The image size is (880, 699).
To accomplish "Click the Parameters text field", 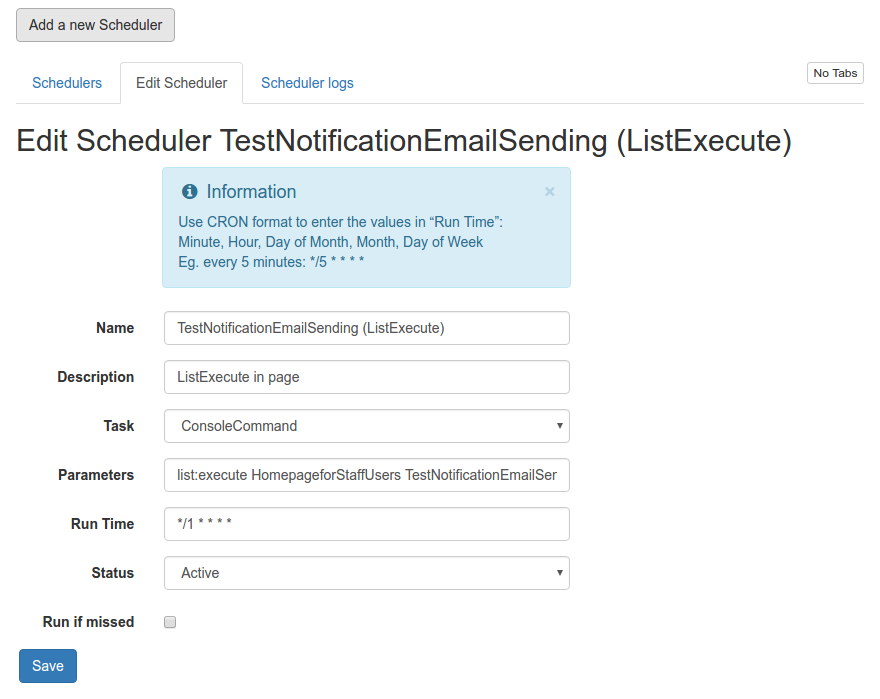I will (x=366, y=475).
